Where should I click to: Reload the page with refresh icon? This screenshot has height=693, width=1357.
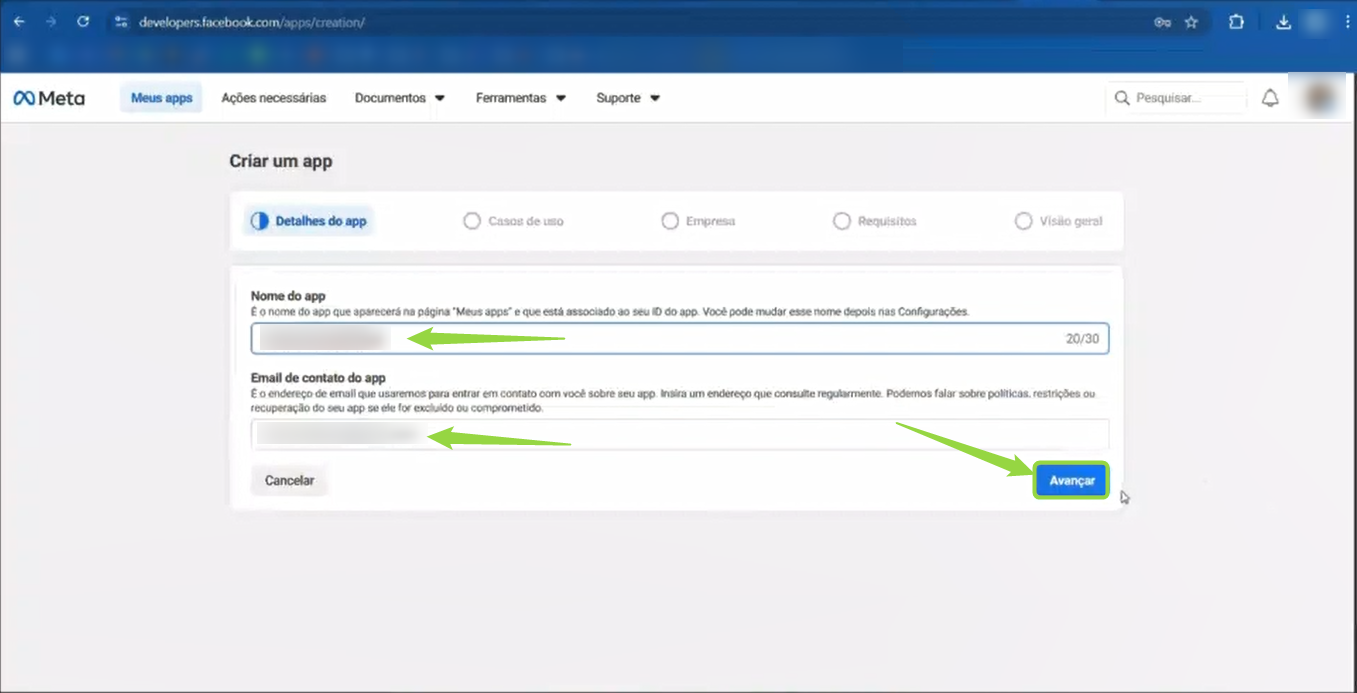[x=83, y=21]
